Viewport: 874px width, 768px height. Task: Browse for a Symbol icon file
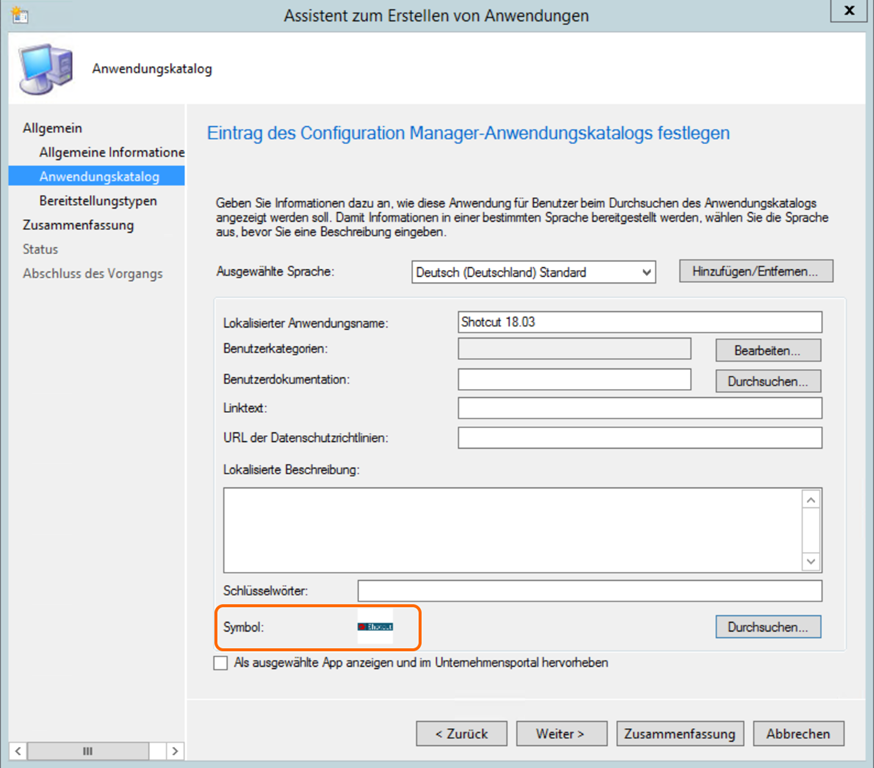tap(768, 627)
